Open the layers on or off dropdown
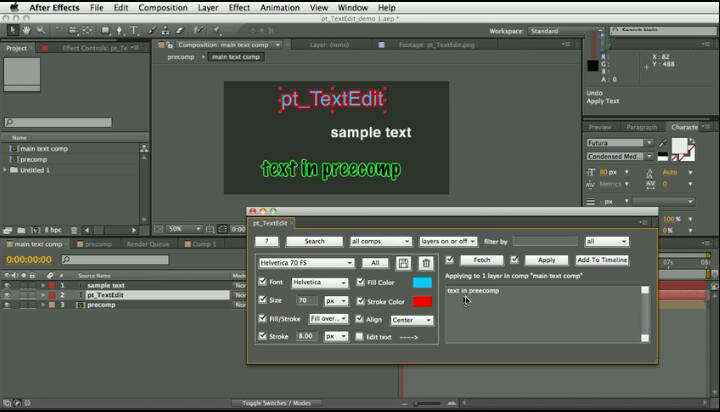Screen dimensions: 720x412 (x=448, y=241)
